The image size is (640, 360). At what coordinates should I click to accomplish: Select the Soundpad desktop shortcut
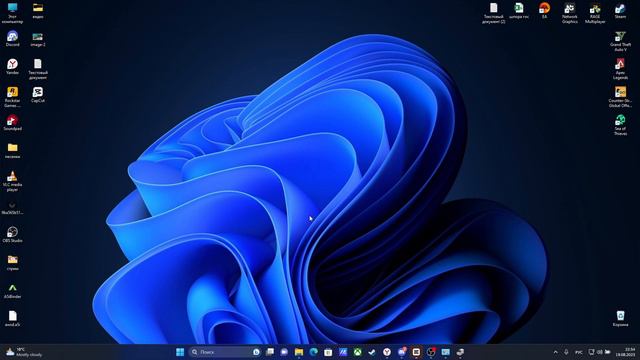(x=12, y=122)
